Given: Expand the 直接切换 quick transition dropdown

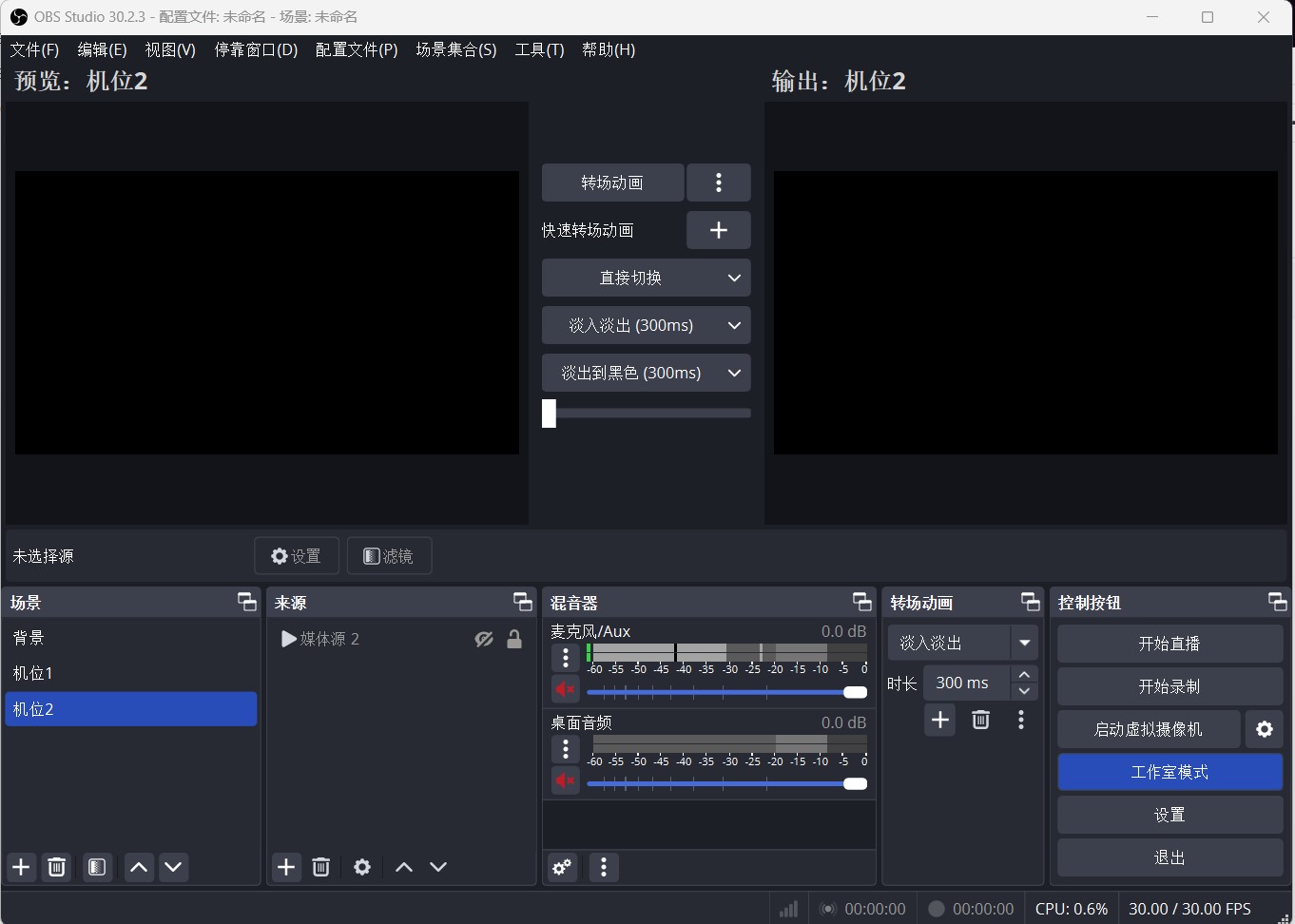Looking at the screenshot, I should [x=646, y=278].
